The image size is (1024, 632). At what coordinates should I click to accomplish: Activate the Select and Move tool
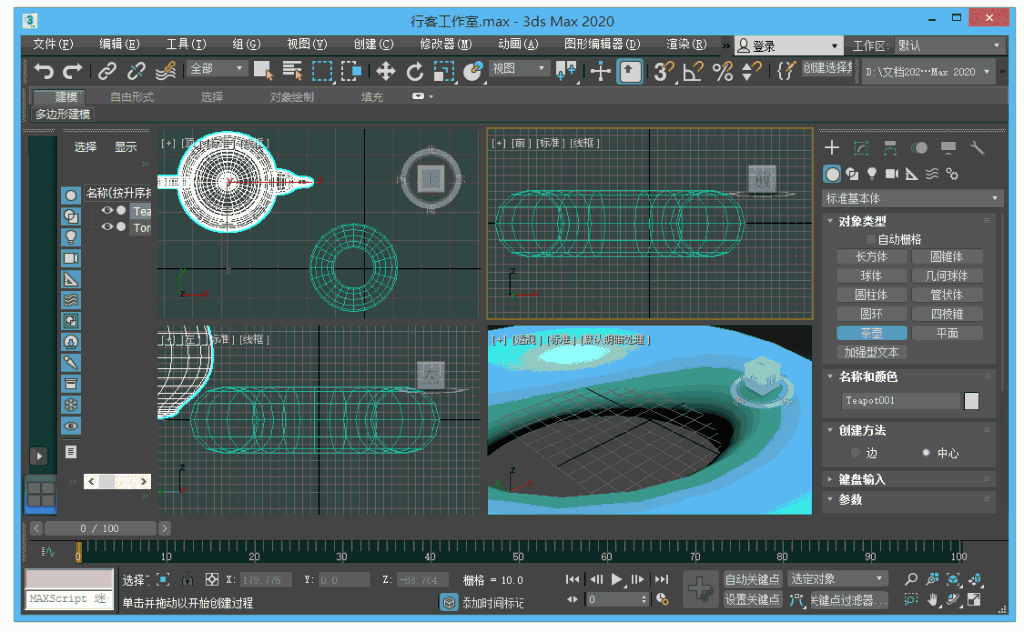pyautogui.click(x=385, y=71)
